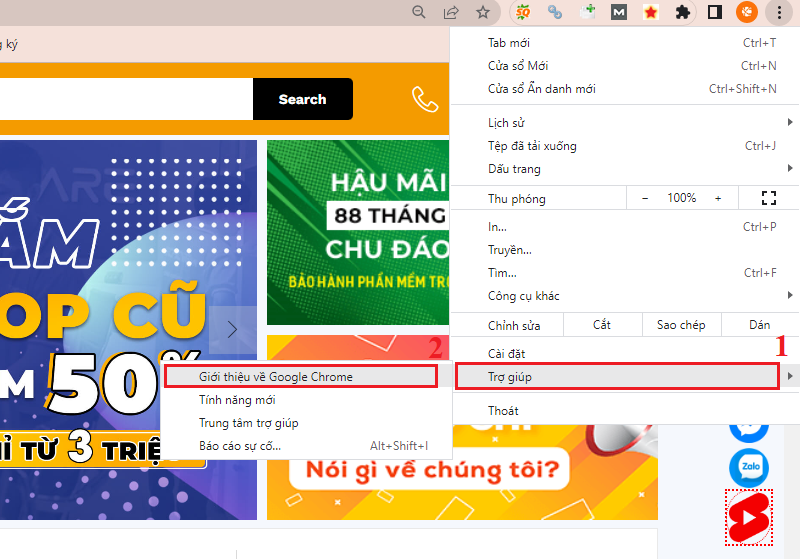The height and width of the screenshot is (559, 800).
Task: Click the next arrow on banner carousel
Action: pos(232,329)
